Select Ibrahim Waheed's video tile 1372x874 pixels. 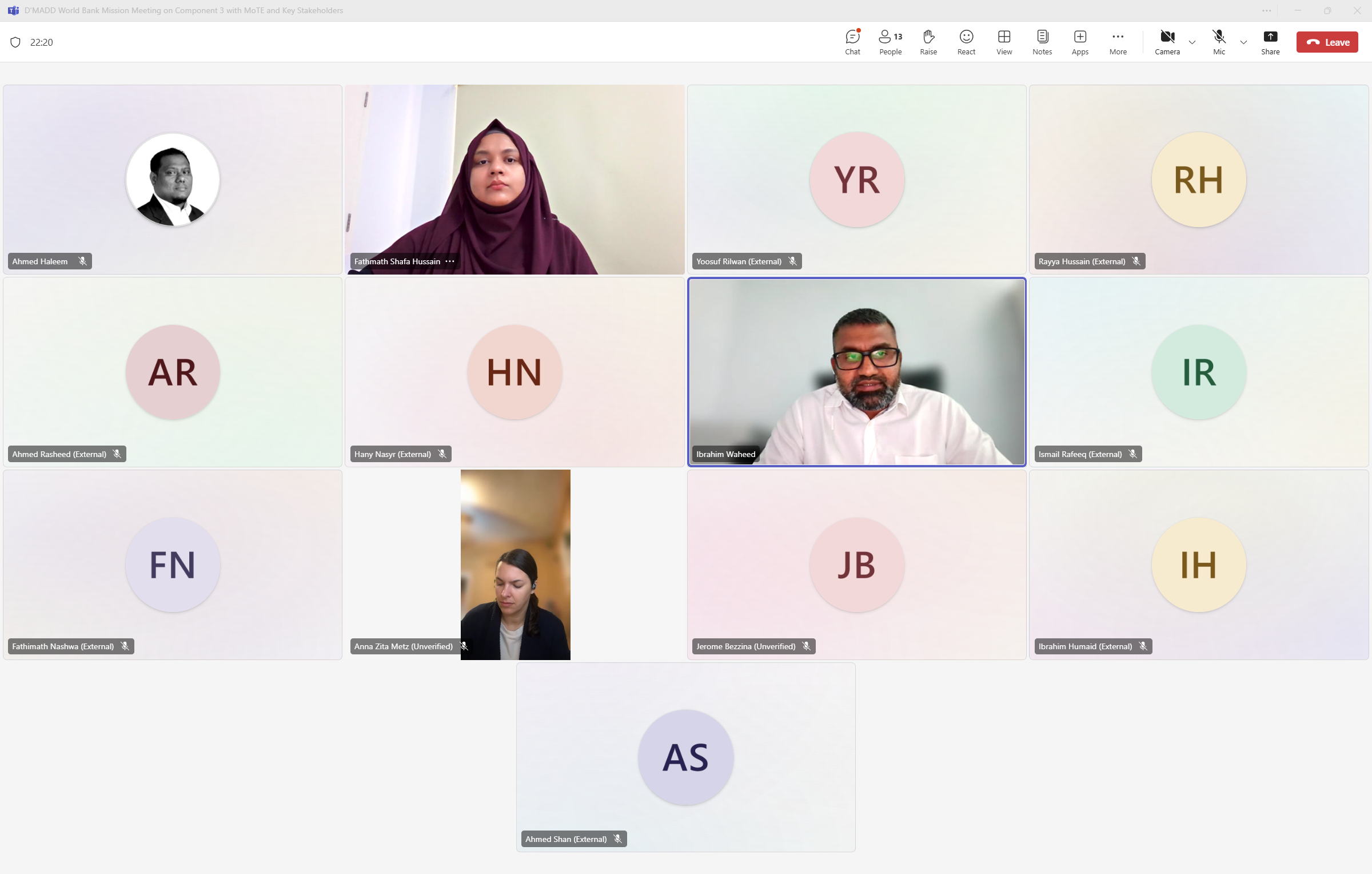tap(856, 372)
